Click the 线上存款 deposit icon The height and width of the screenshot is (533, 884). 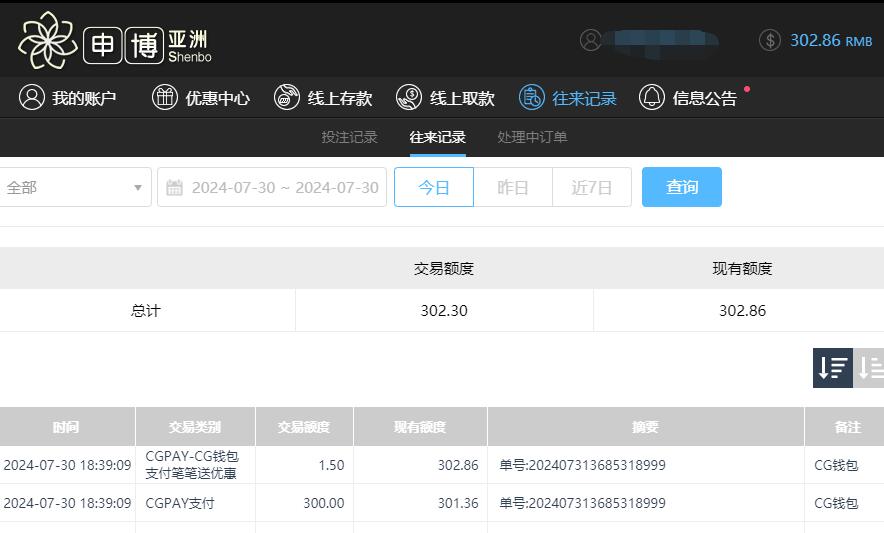[286, 97]
